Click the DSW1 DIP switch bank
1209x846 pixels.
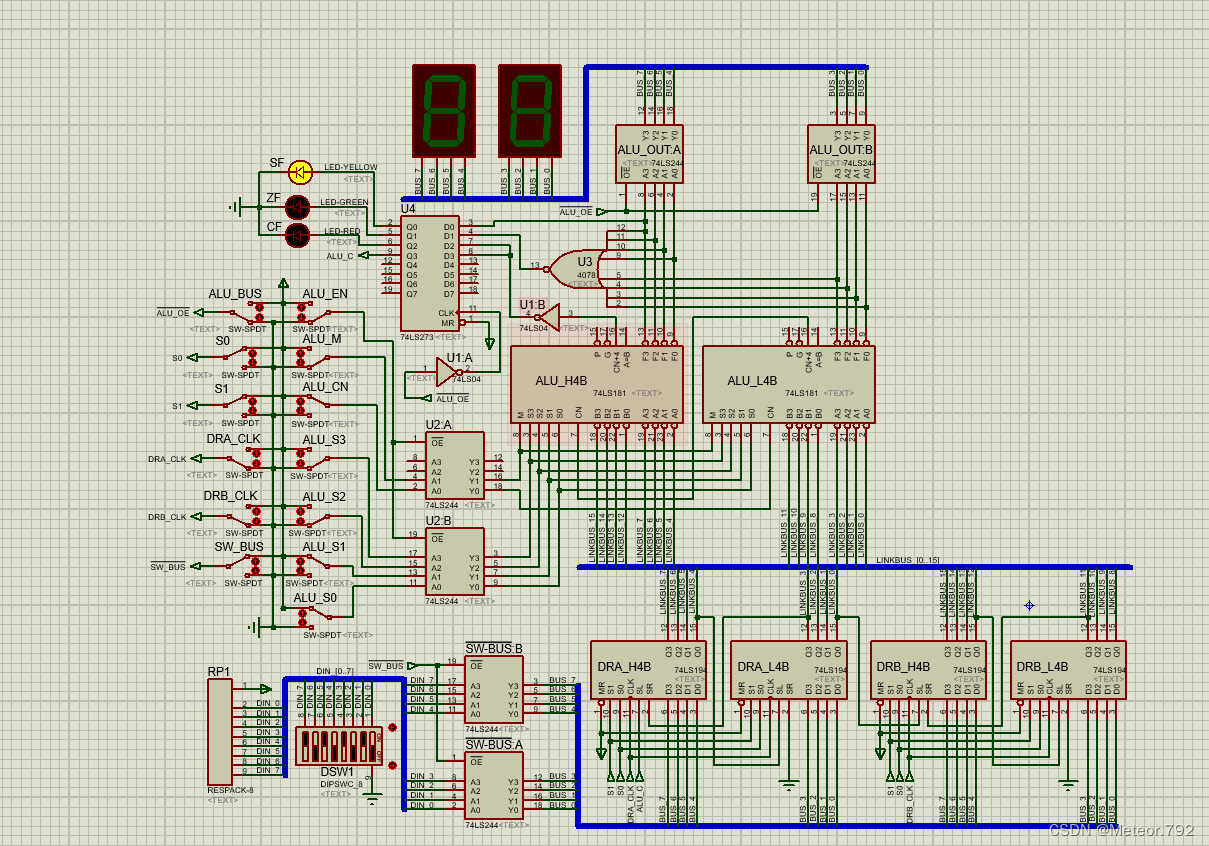pos(337,746)
